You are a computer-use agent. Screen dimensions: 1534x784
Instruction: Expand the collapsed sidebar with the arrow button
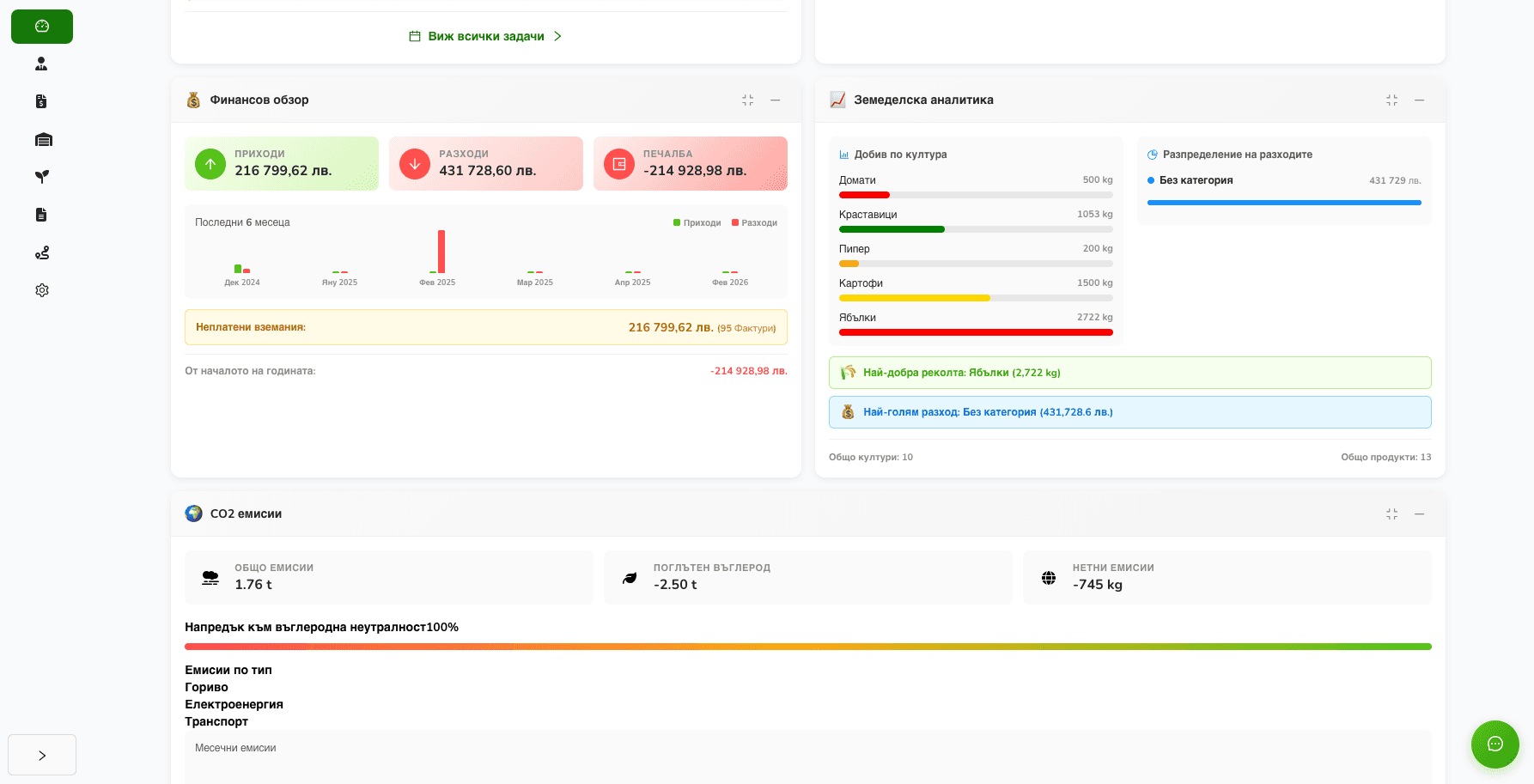pyautogui.click(x=41, y=755)
